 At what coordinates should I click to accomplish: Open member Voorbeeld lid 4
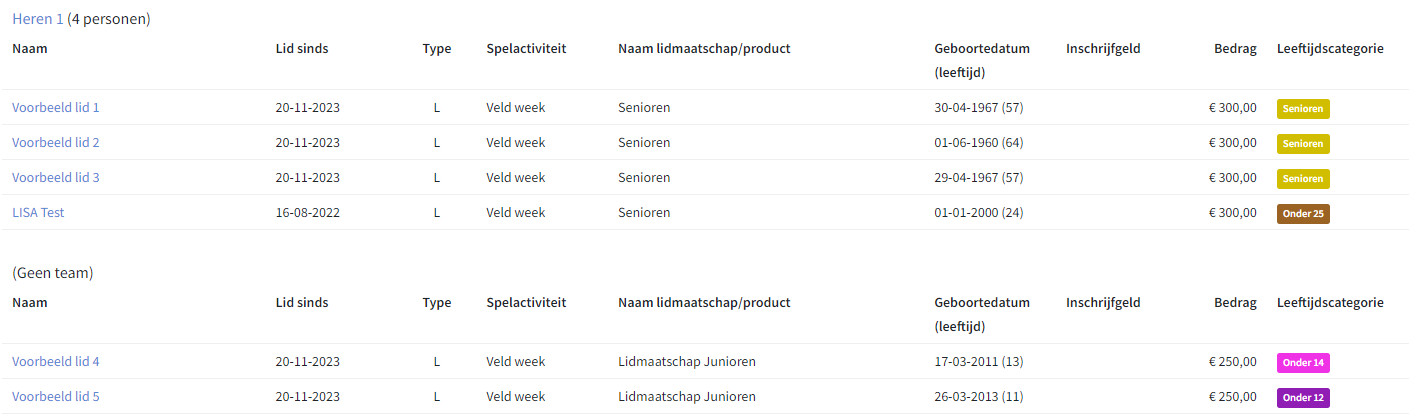(56, 362)
